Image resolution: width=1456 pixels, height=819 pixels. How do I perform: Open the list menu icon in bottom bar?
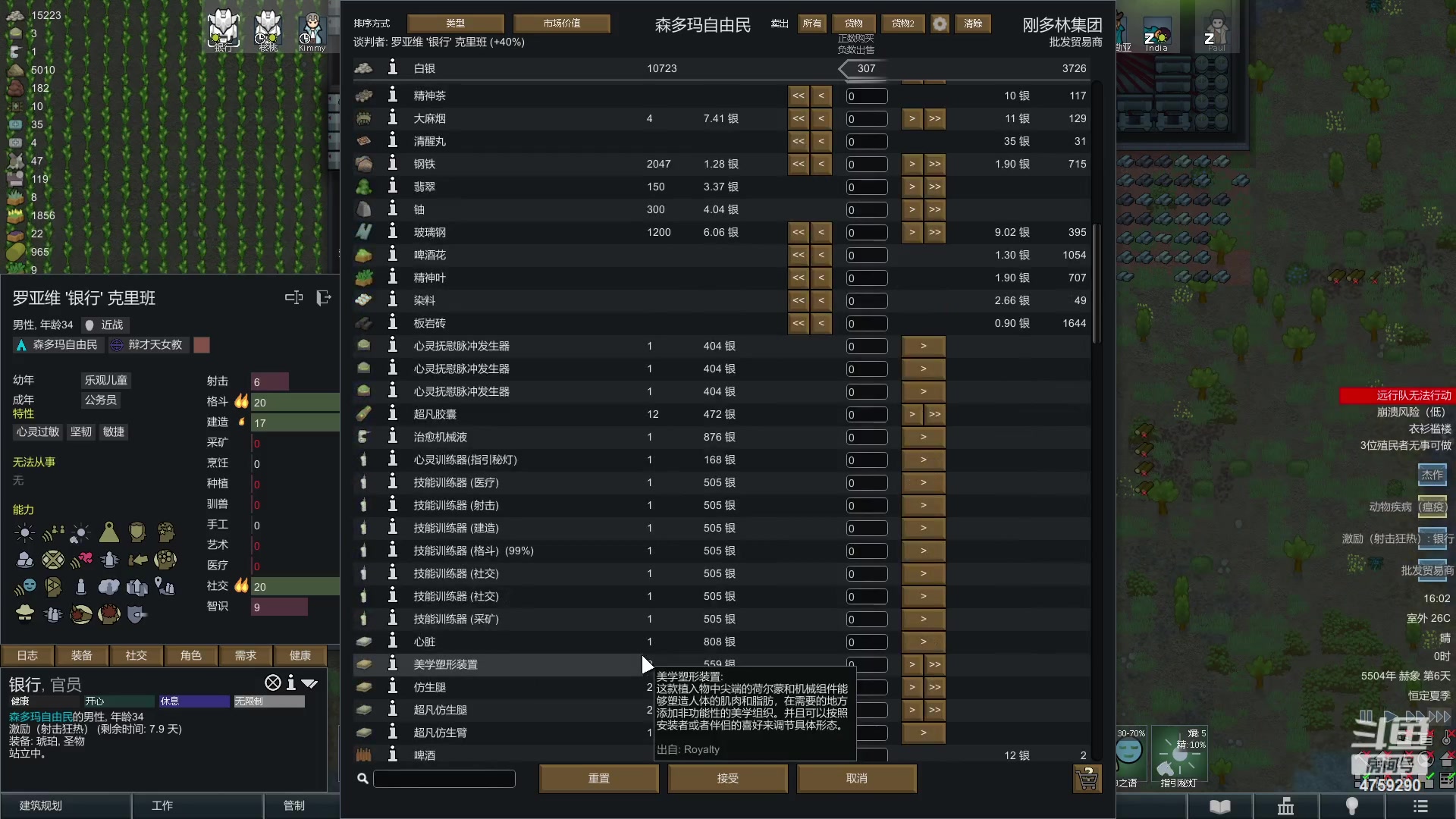click(1420, 806)
